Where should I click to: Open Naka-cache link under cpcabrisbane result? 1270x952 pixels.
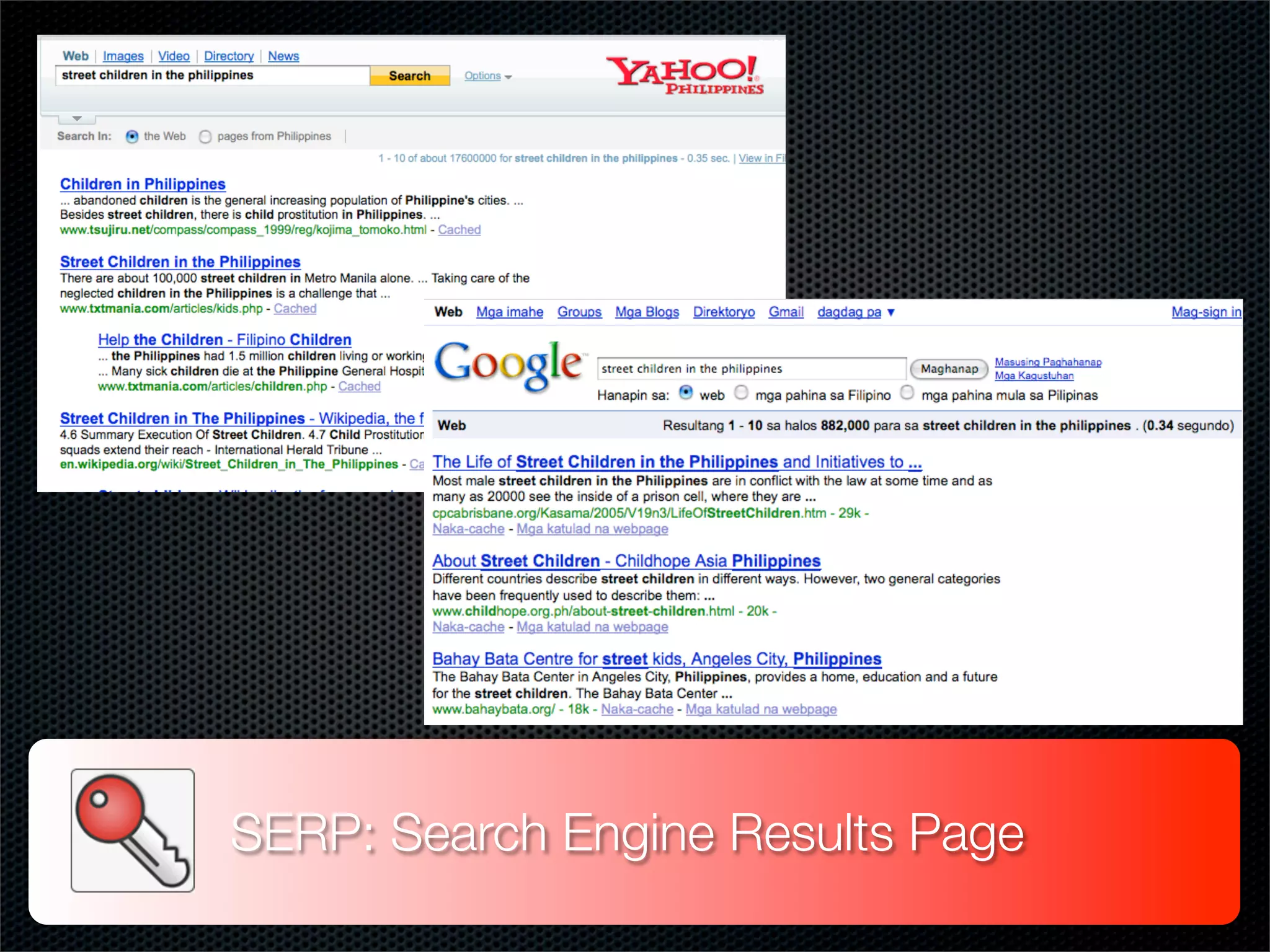click(x=468, y=529)
